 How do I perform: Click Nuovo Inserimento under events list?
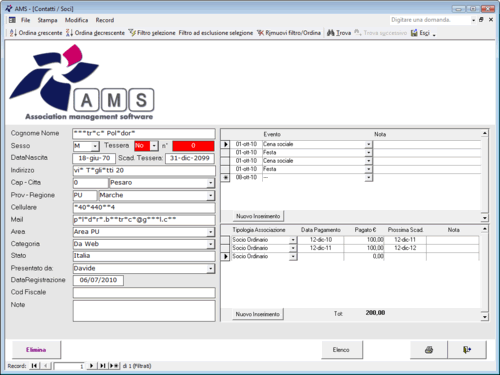(x=258, y=216)
